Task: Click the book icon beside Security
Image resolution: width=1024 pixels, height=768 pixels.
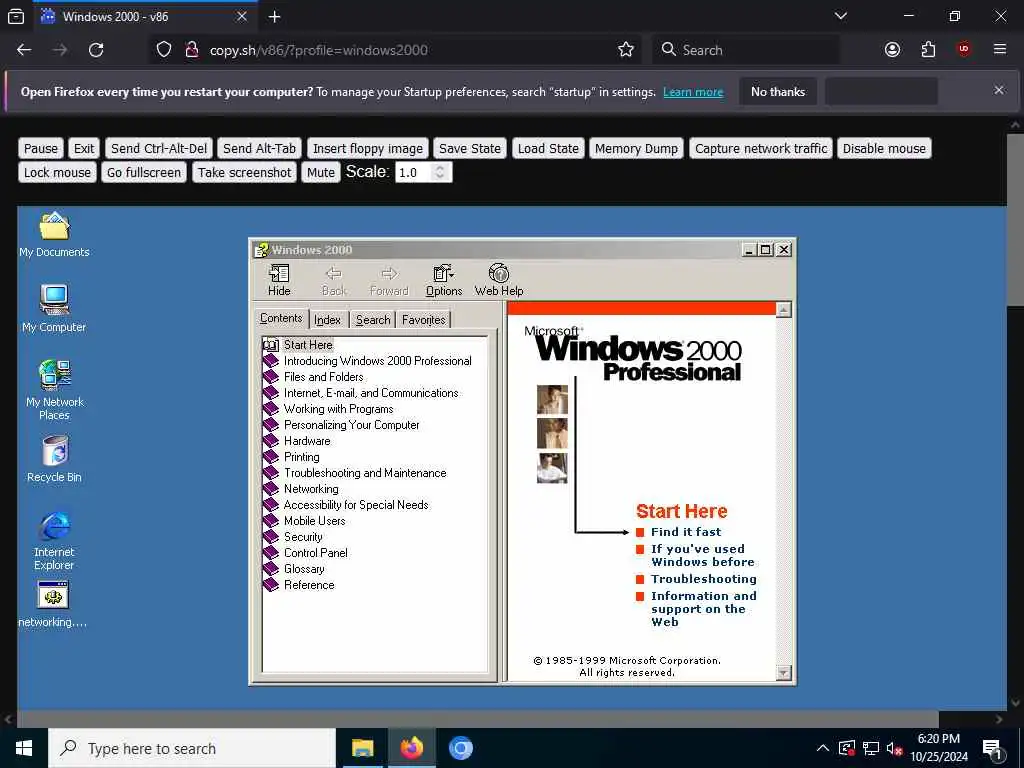Action: 271,537
